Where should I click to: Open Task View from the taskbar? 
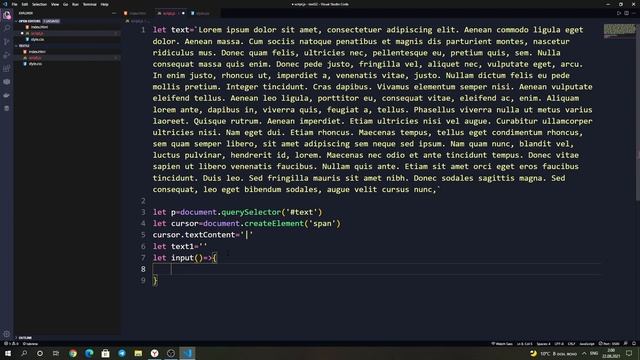[x=56, y=353]
